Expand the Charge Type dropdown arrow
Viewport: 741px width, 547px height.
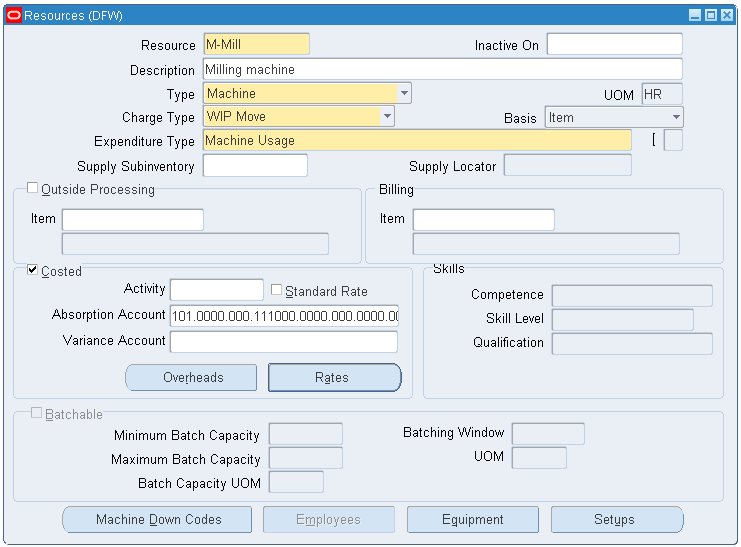tap(387, 116)
